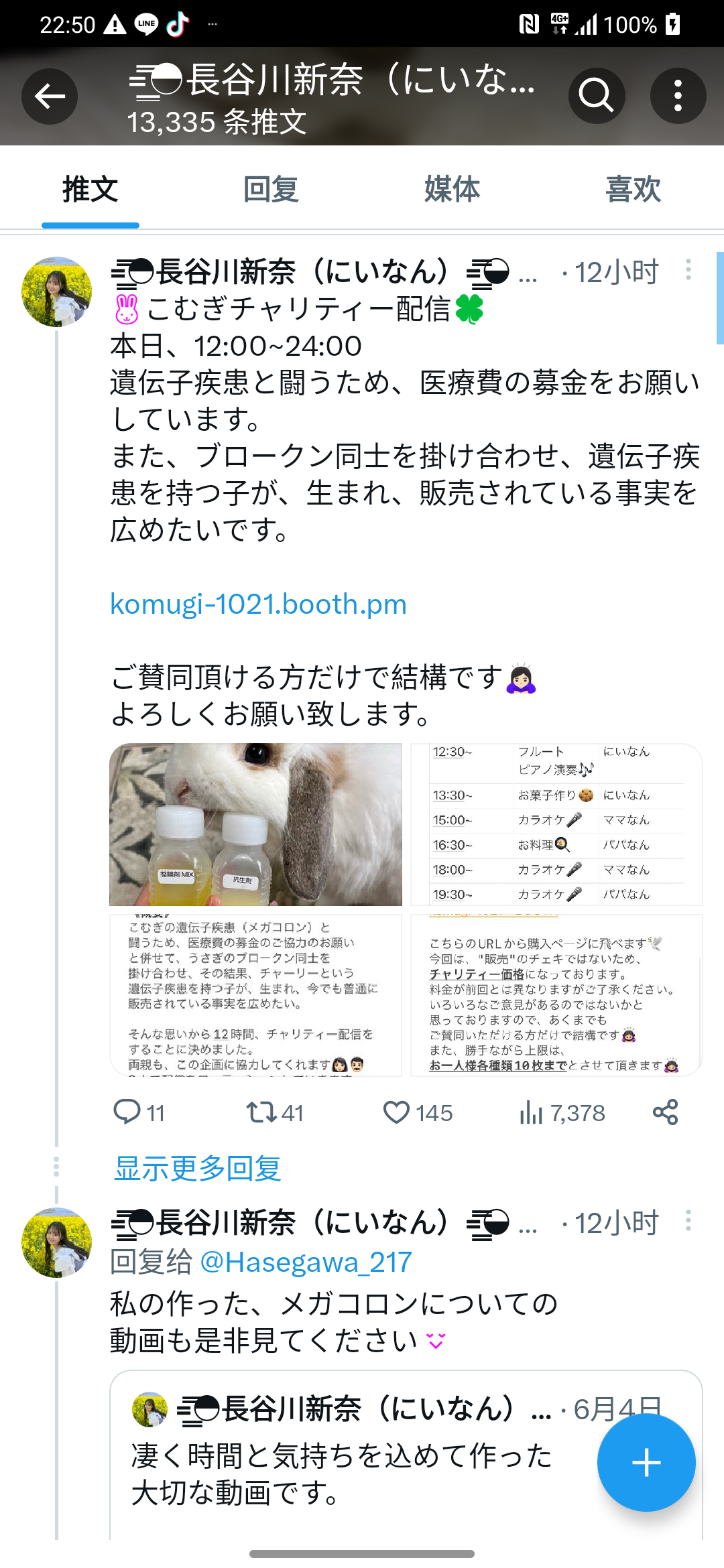The height and width of the screenshot is (1568, 724).
Task: Compose new tweet with plus button
Action: (646, 1462)
